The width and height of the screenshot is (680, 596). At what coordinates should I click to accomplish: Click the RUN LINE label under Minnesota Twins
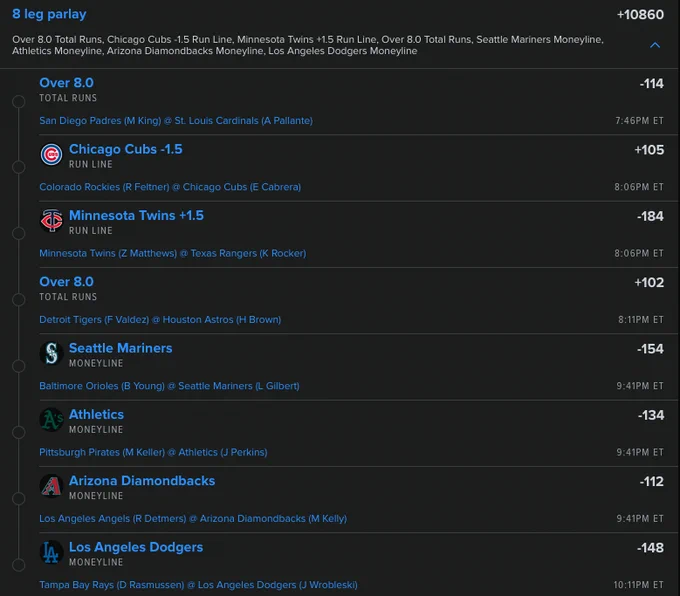[x=91, y=231]
